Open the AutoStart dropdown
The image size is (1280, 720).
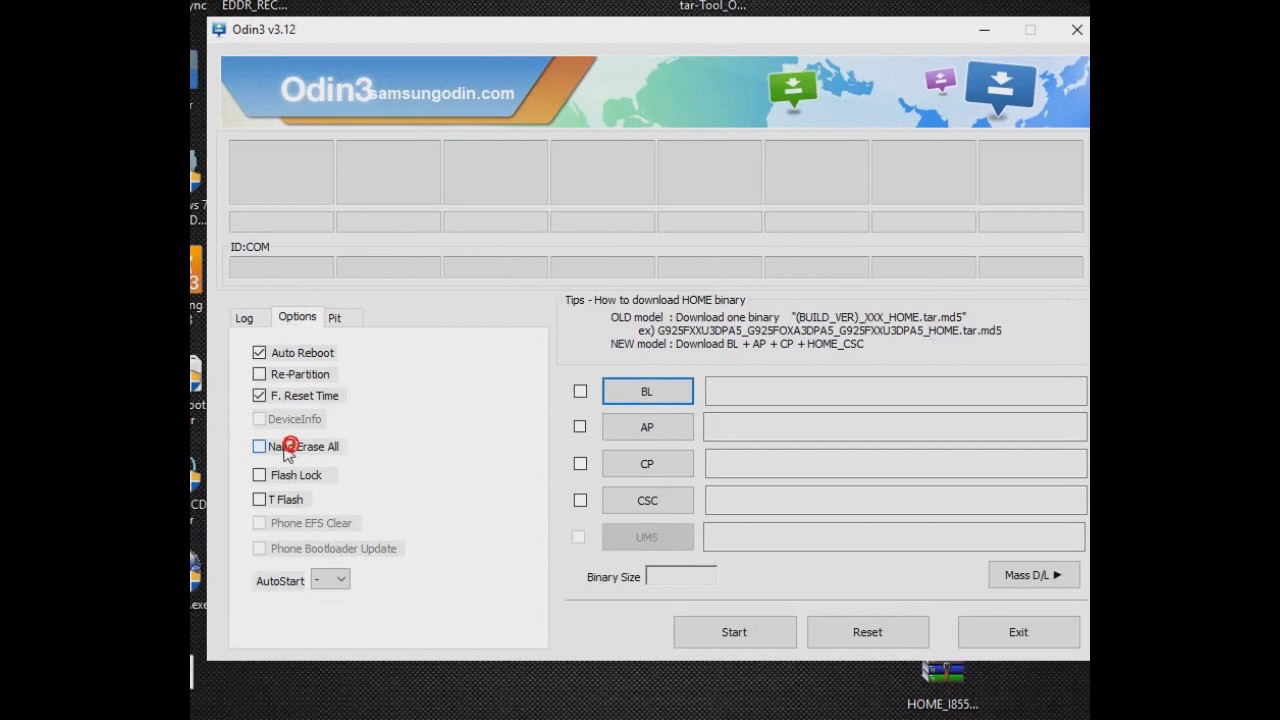point(330,579)
